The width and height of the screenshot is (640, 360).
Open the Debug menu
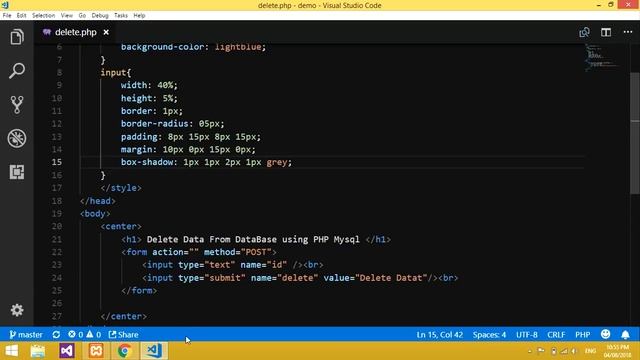pyautogui.click(x=100, y=16)
